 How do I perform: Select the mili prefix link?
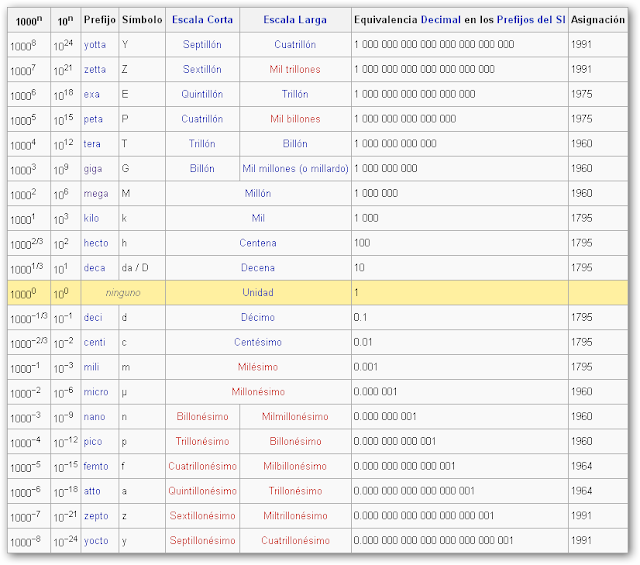91,367
